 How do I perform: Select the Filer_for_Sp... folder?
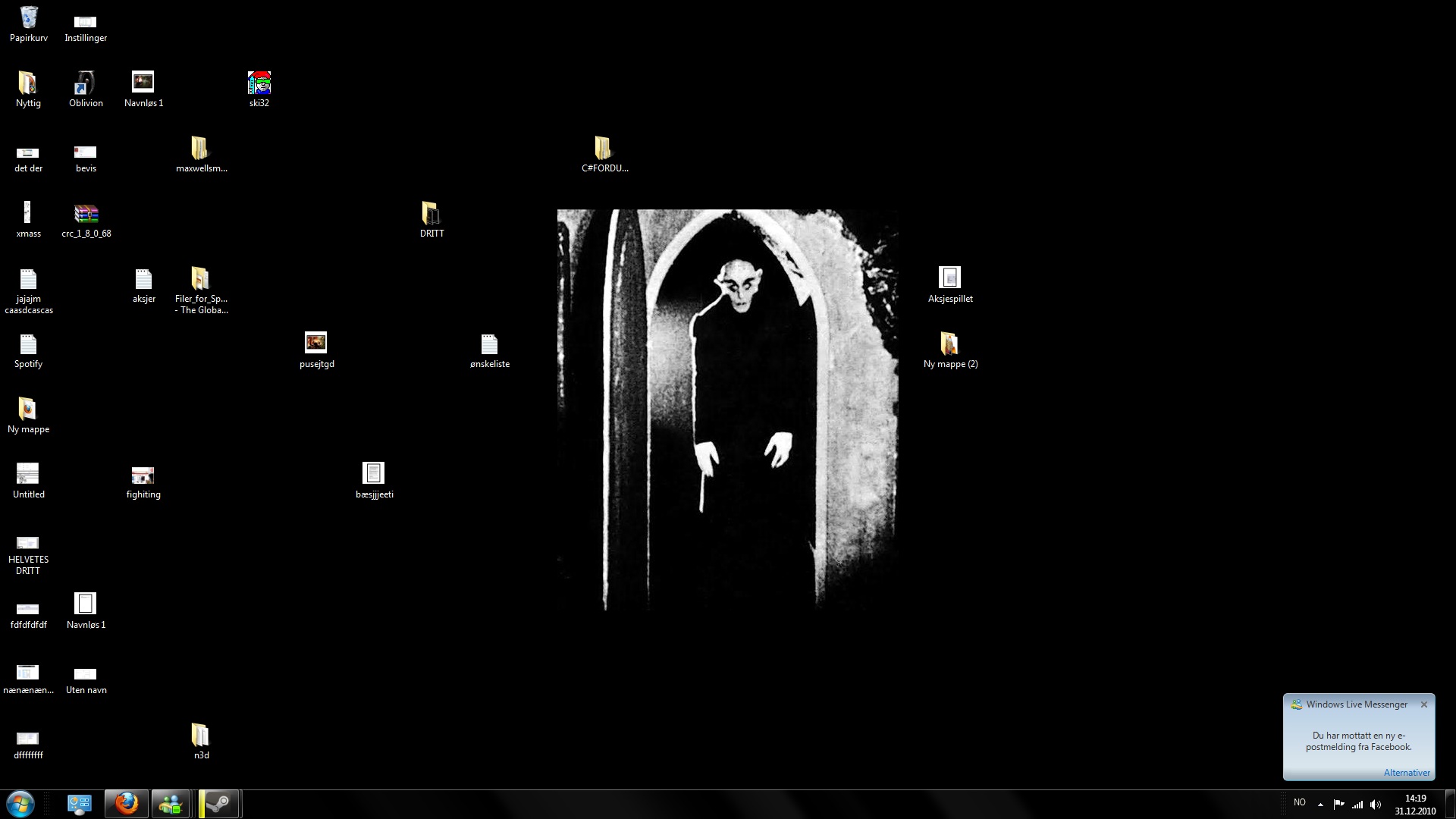[201, 290]
